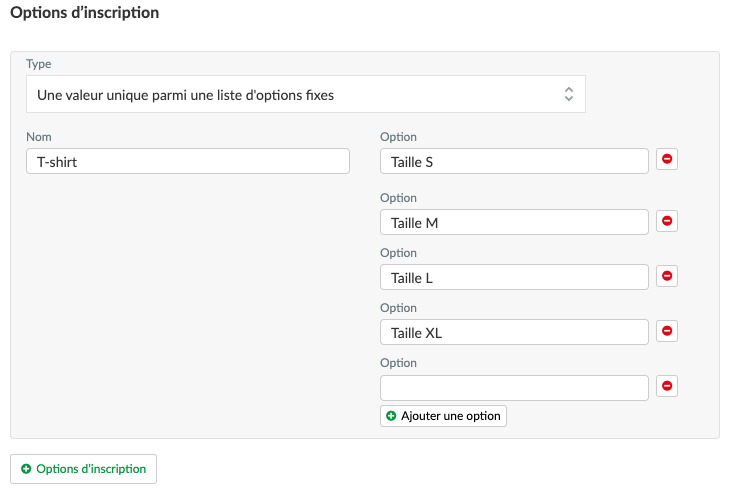Add another option with Ajouter une option
Image resolution: width=734 pixels, height=493 pixels.
coord(443,416)
